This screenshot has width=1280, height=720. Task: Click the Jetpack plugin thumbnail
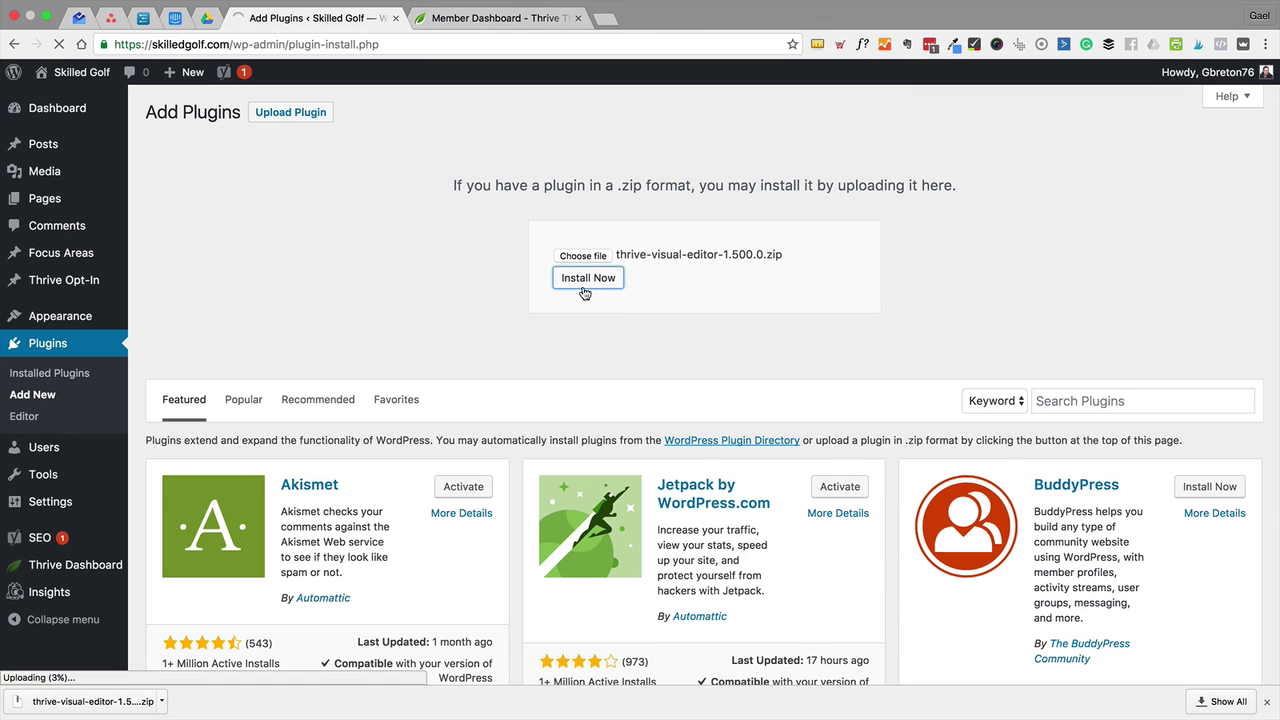[590, 526]
